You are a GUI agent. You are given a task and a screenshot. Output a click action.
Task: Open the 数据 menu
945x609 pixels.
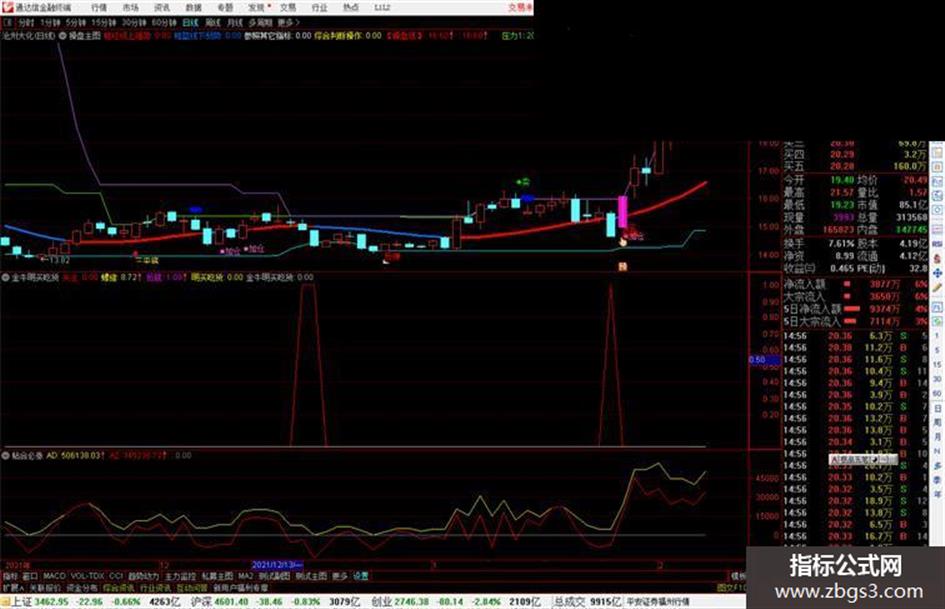coord(193,7)
